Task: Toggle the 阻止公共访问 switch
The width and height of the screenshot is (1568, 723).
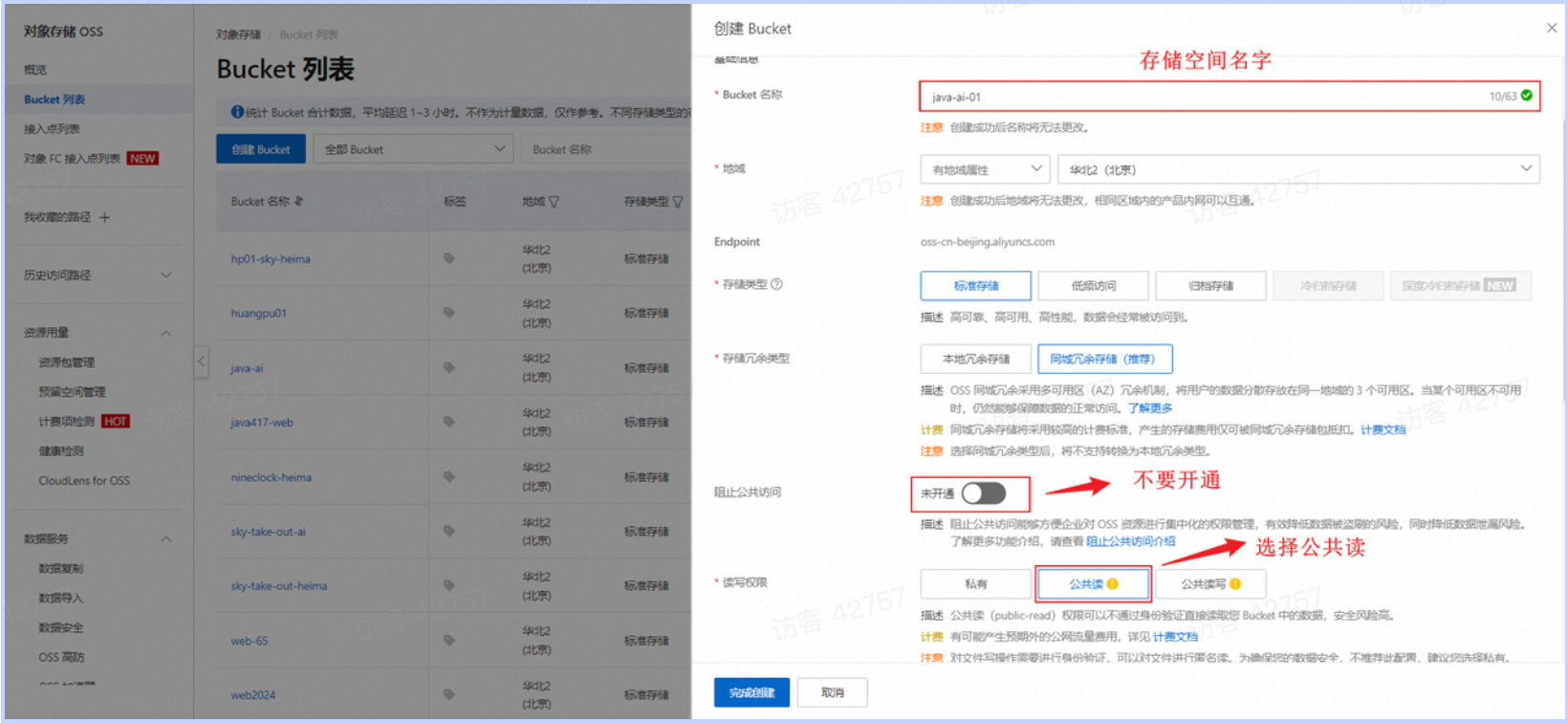Action: pyautogui.click(x=984, y=493)
